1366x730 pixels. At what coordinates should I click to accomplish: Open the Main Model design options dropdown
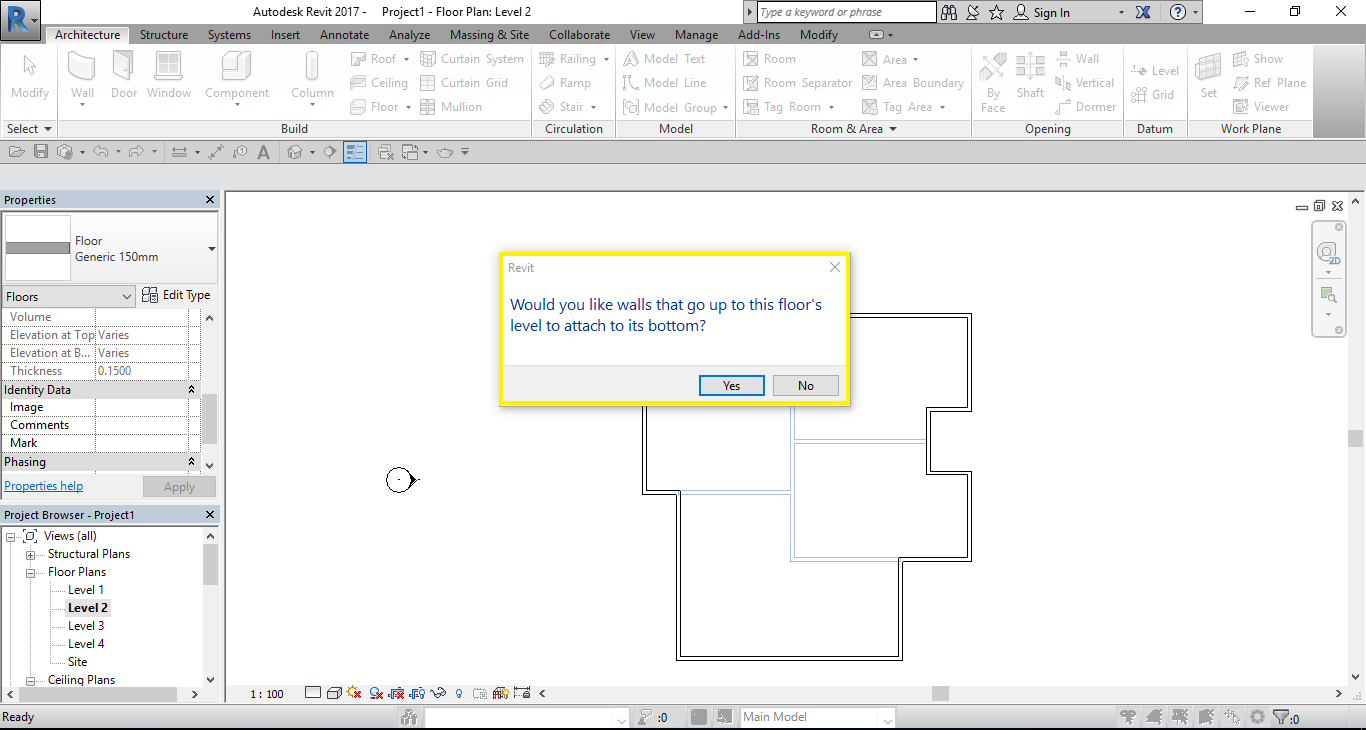[x=887, y=718]
